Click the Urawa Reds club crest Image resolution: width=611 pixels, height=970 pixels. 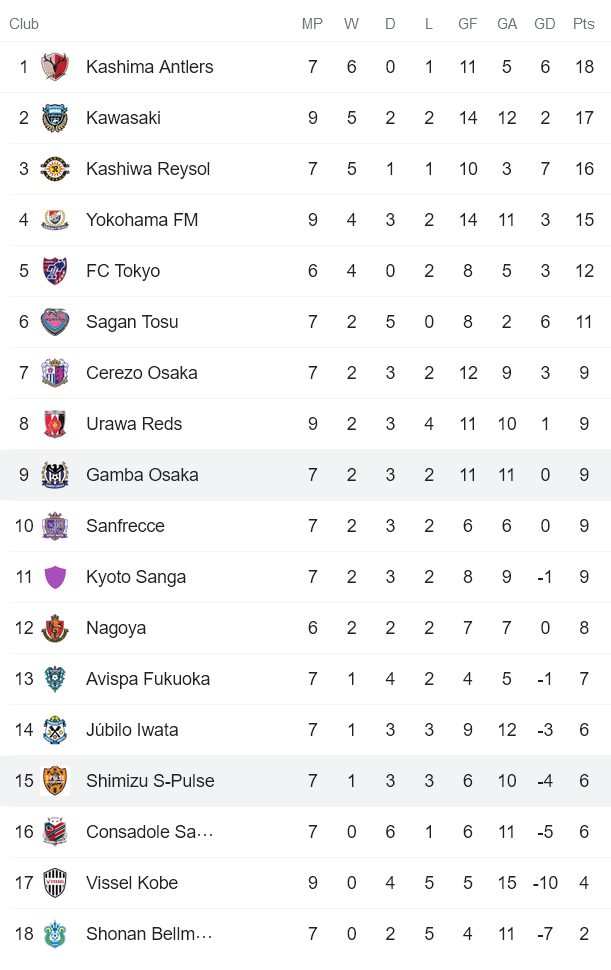click(57, 423)
